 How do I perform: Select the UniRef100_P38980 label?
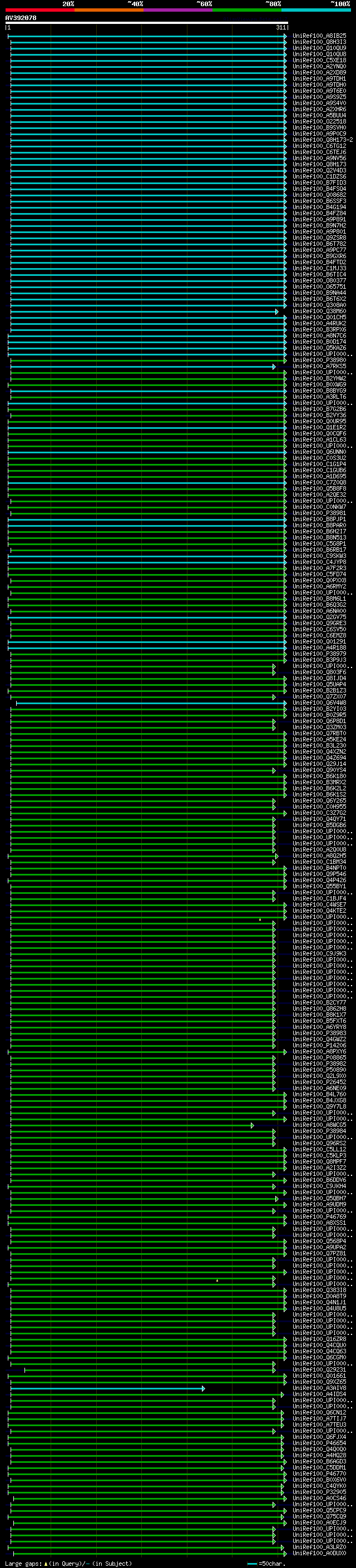(319, 360)
